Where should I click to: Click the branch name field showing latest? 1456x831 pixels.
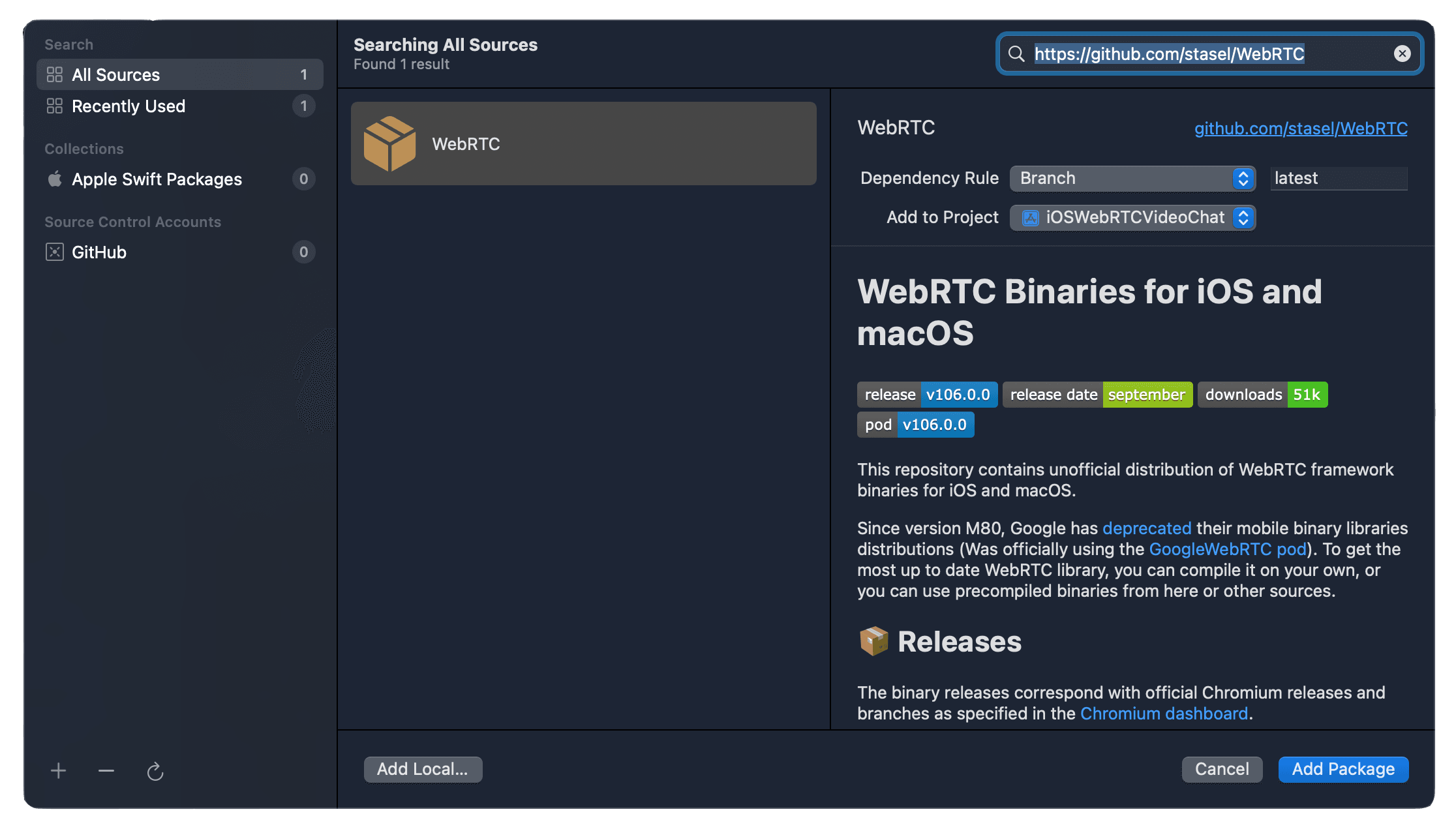[1339, 178]
